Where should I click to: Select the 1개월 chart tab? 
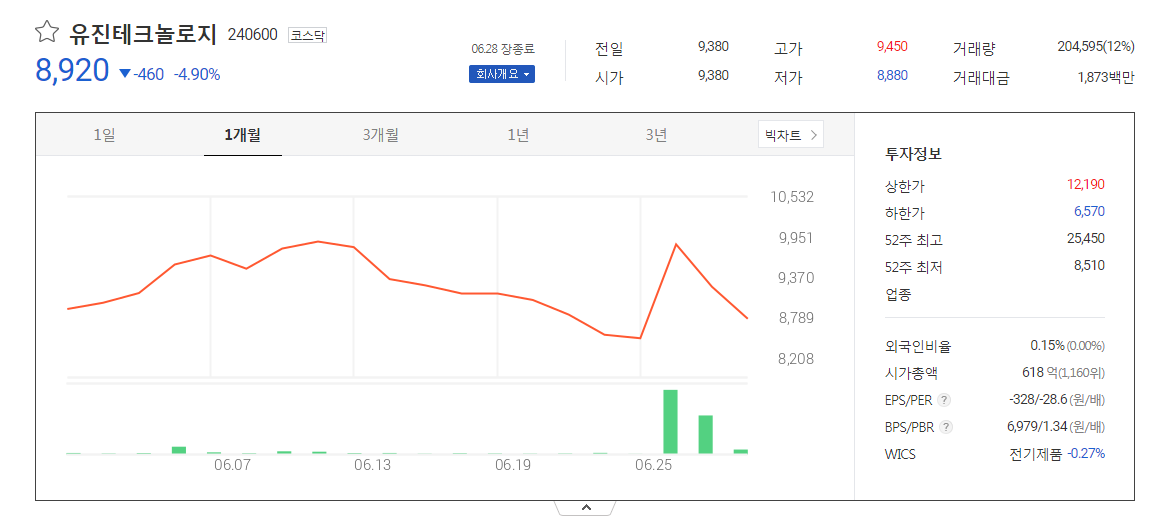(x=242, y=135)
